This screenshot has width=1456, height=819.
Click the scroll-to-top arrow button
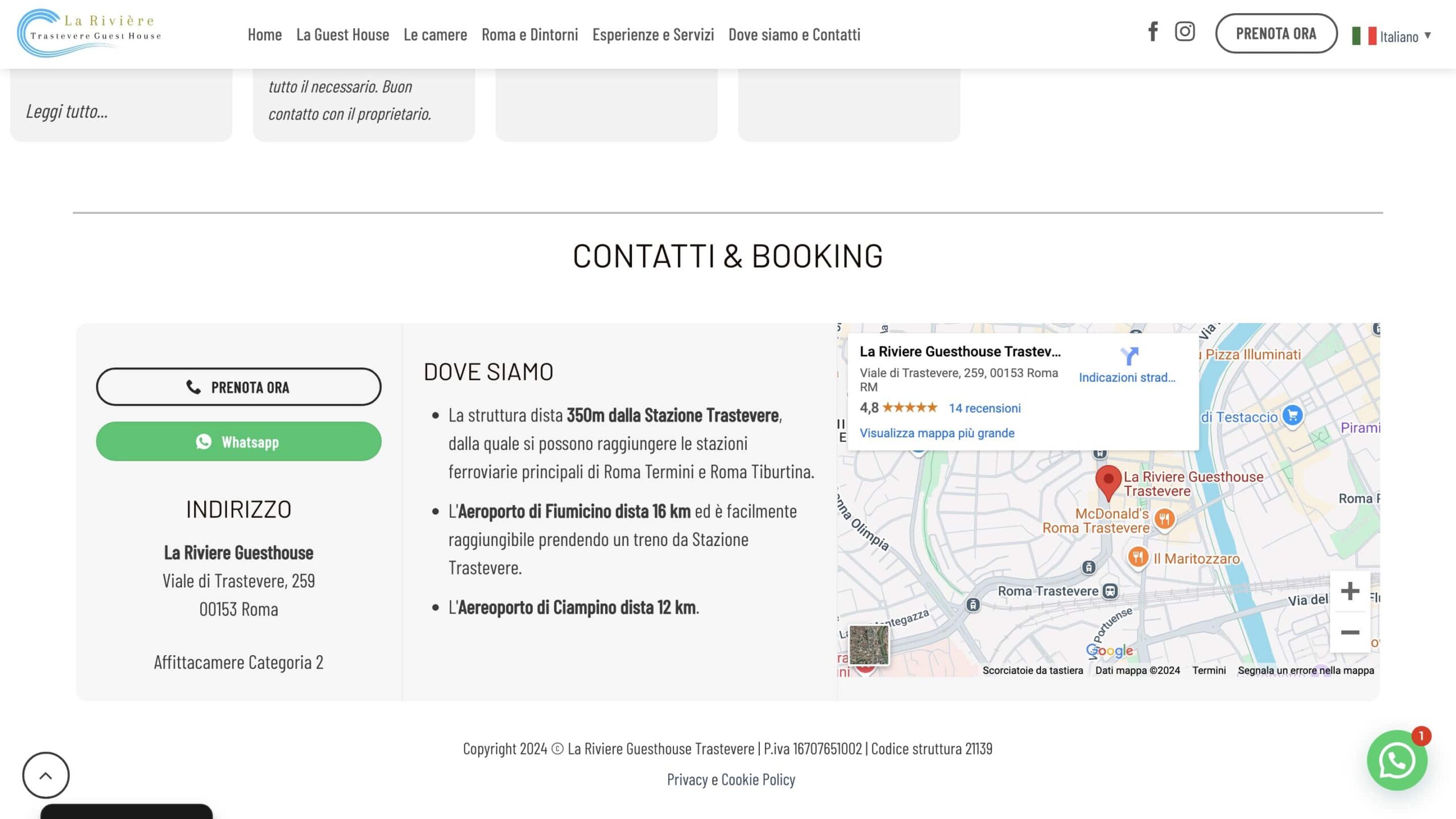[x=46, y=775]
